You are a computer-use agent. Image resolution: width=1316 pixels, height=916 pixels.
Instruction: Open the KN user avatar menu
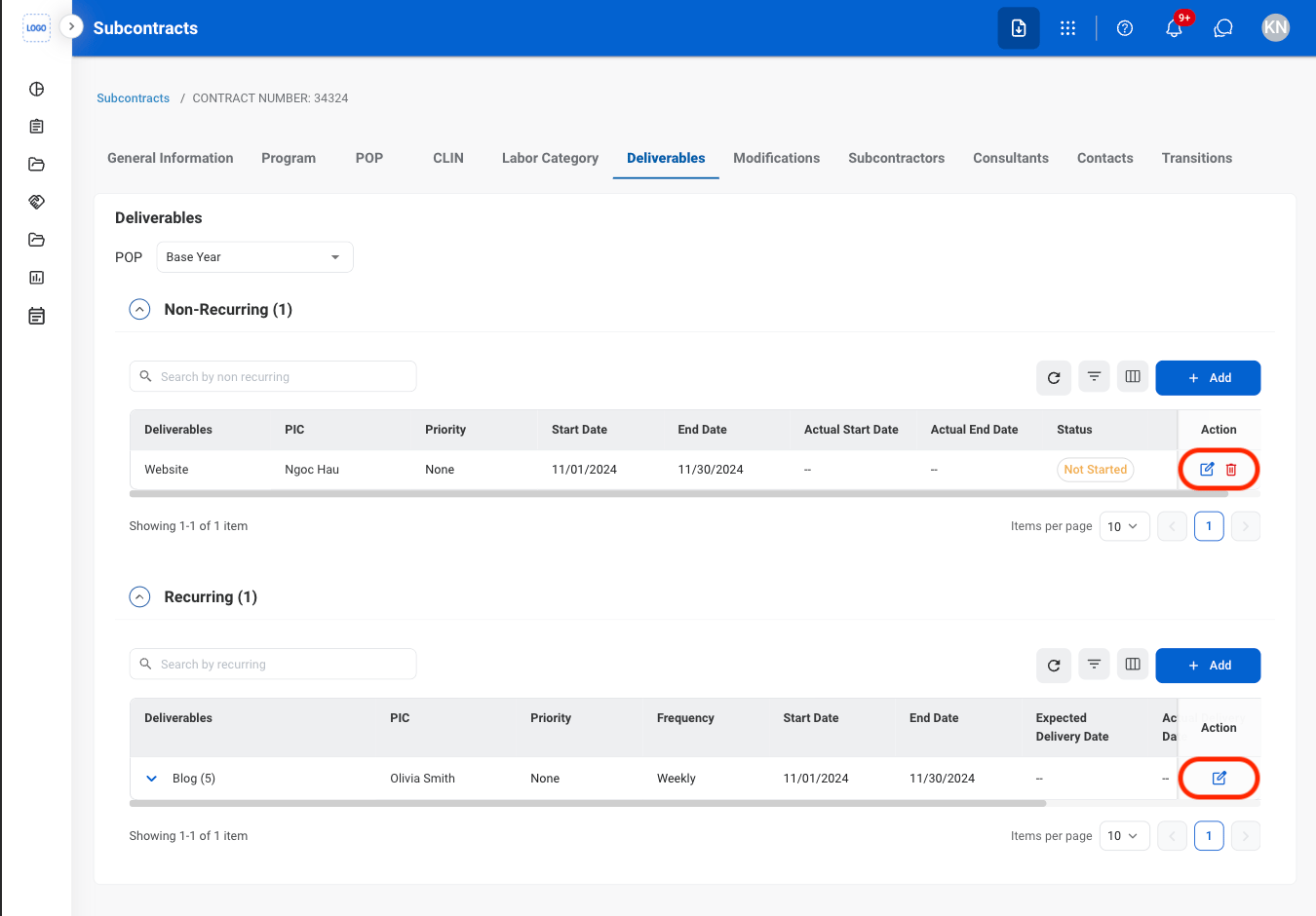coord(1275,28)
